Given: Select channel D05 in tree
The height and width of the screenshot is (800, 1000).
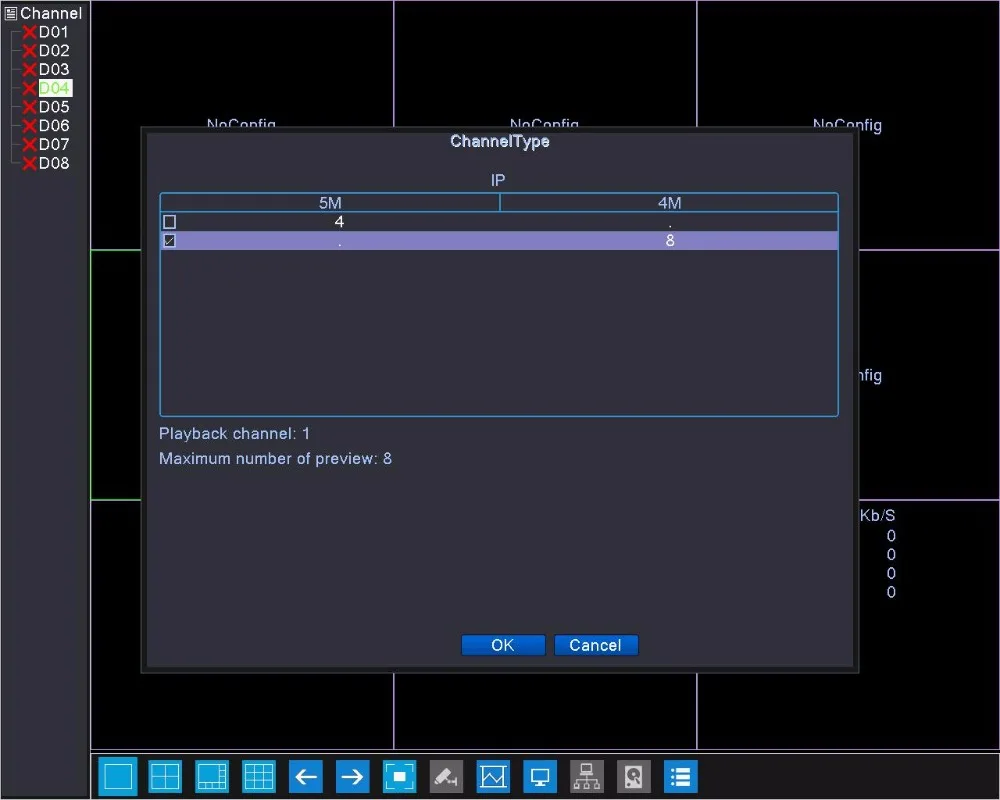Looking at the screenshot, I should tap(54, 107).
